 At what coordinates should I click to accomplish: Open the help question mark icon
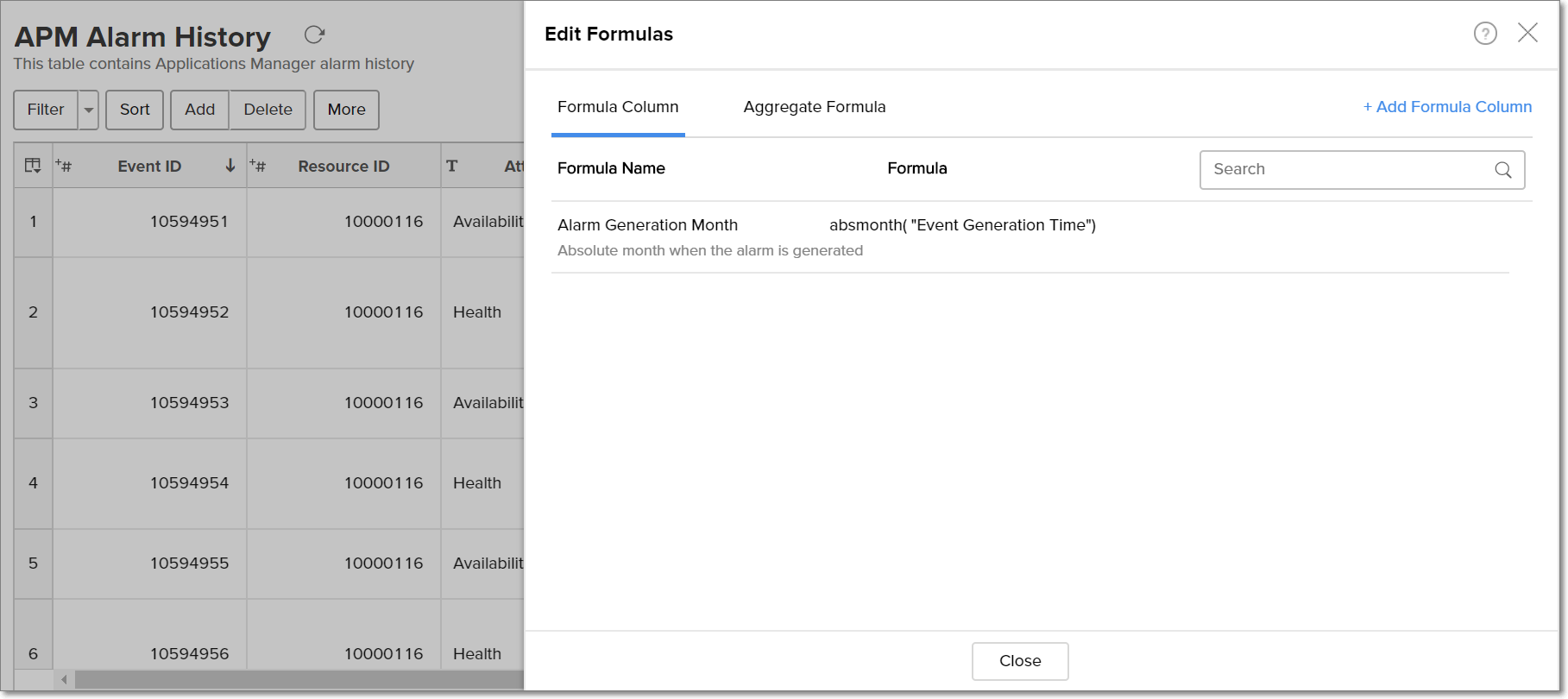[x=1484, y=34]
